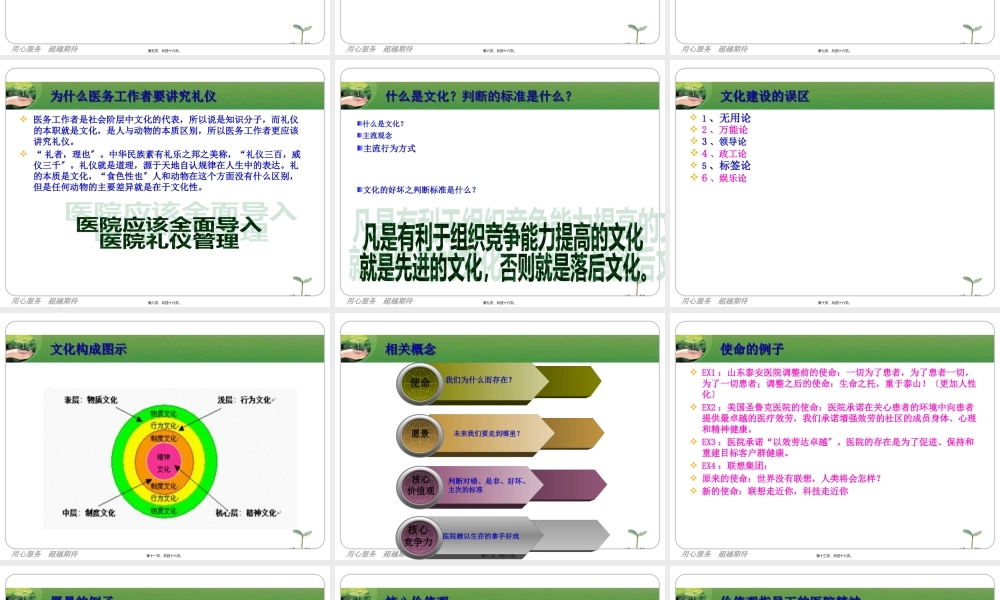Toggle the diamond bullet before 1、无用论
Image resolution: width=1000 pixels, height=600 pixels.
(692, 117)
